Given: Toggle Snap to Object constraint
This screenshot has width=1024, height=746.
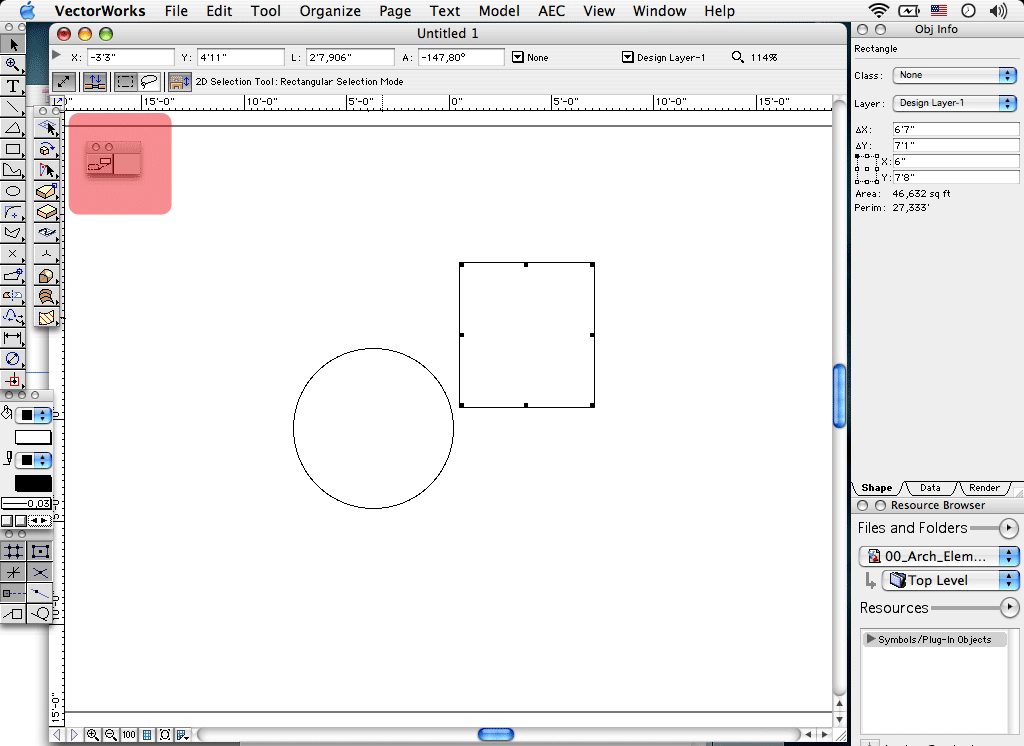Looking at the screenshot, I should point(39,551).
